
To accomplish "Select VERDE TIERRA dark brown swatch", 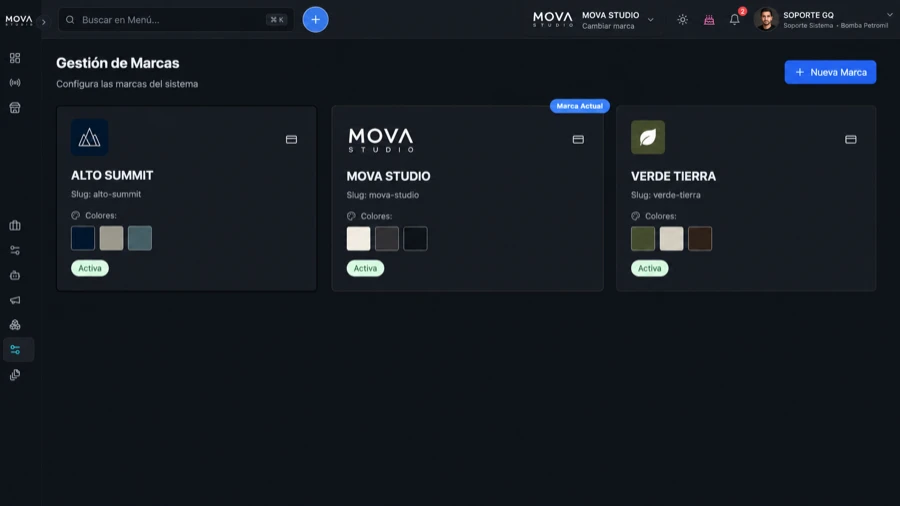I will [x=700, y=239].
